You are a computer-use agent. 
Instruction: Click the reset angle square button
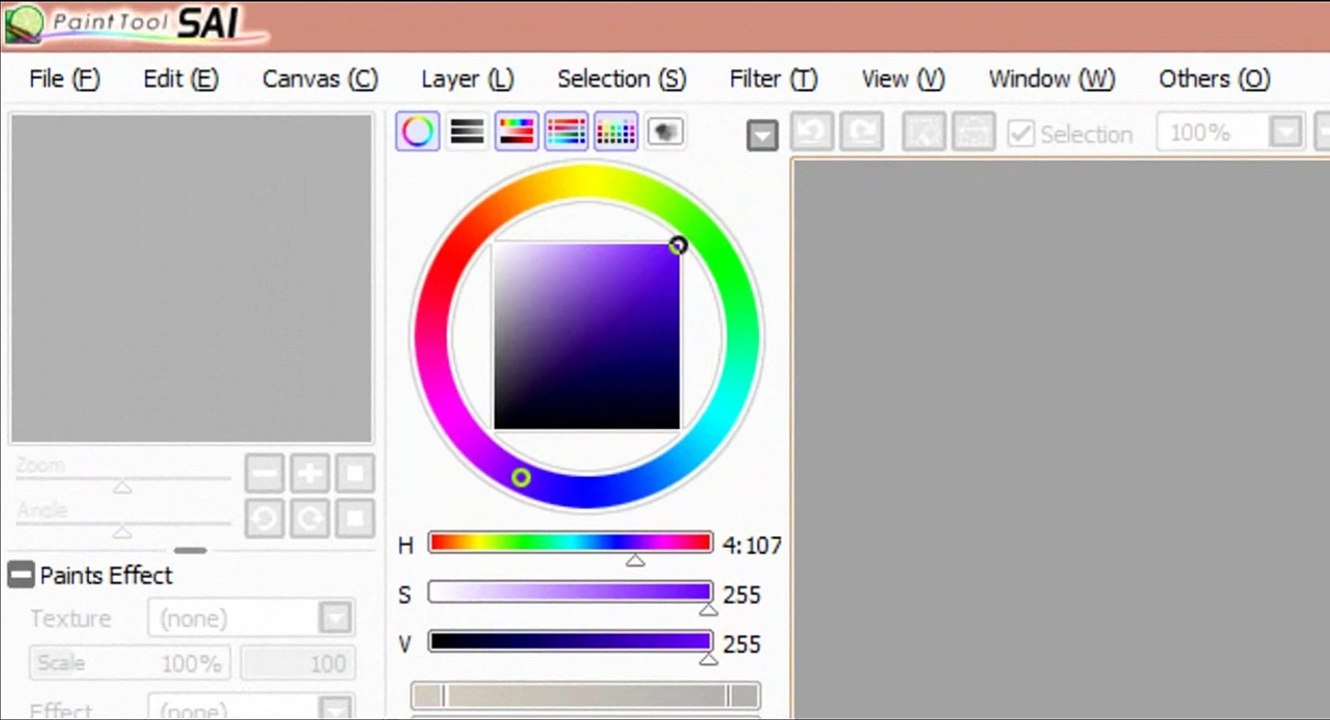355,518
